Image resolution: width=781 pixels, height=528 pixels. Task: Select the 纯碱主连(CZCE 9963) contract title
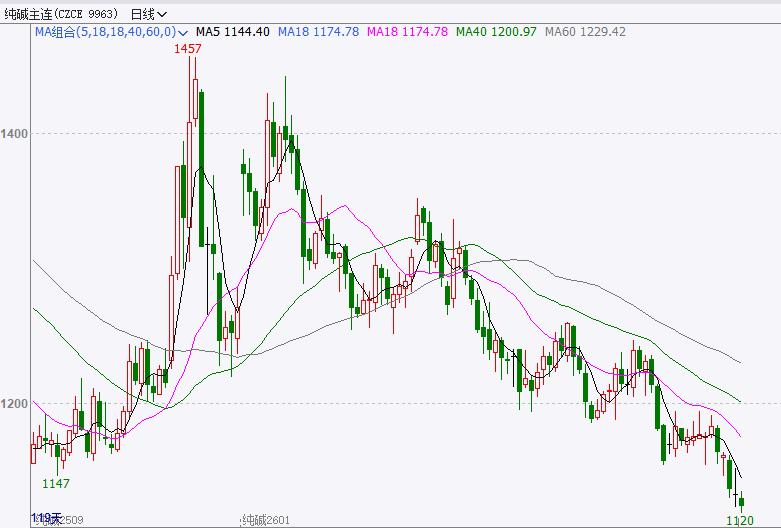[62, 14]
